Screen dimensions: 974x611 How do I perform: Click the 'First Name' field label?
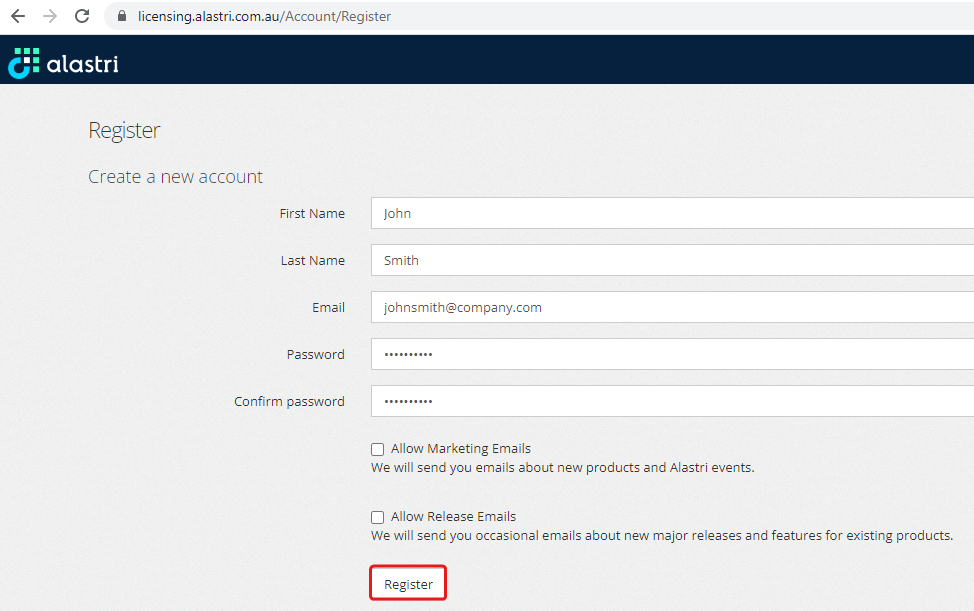(x=312, y=214)
